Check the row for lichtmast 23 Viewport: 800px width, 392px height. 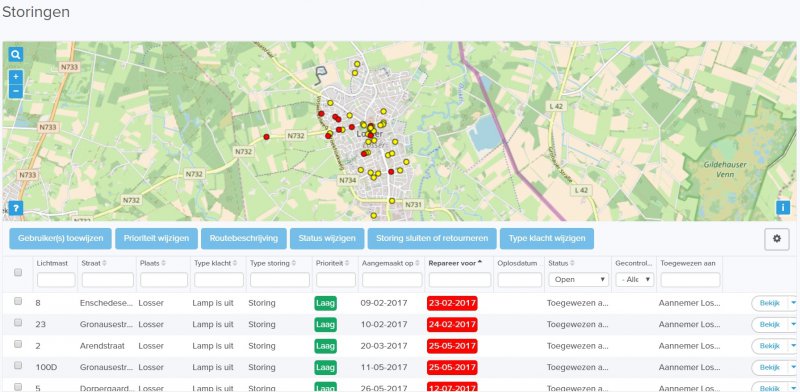[x=18, y=323]
